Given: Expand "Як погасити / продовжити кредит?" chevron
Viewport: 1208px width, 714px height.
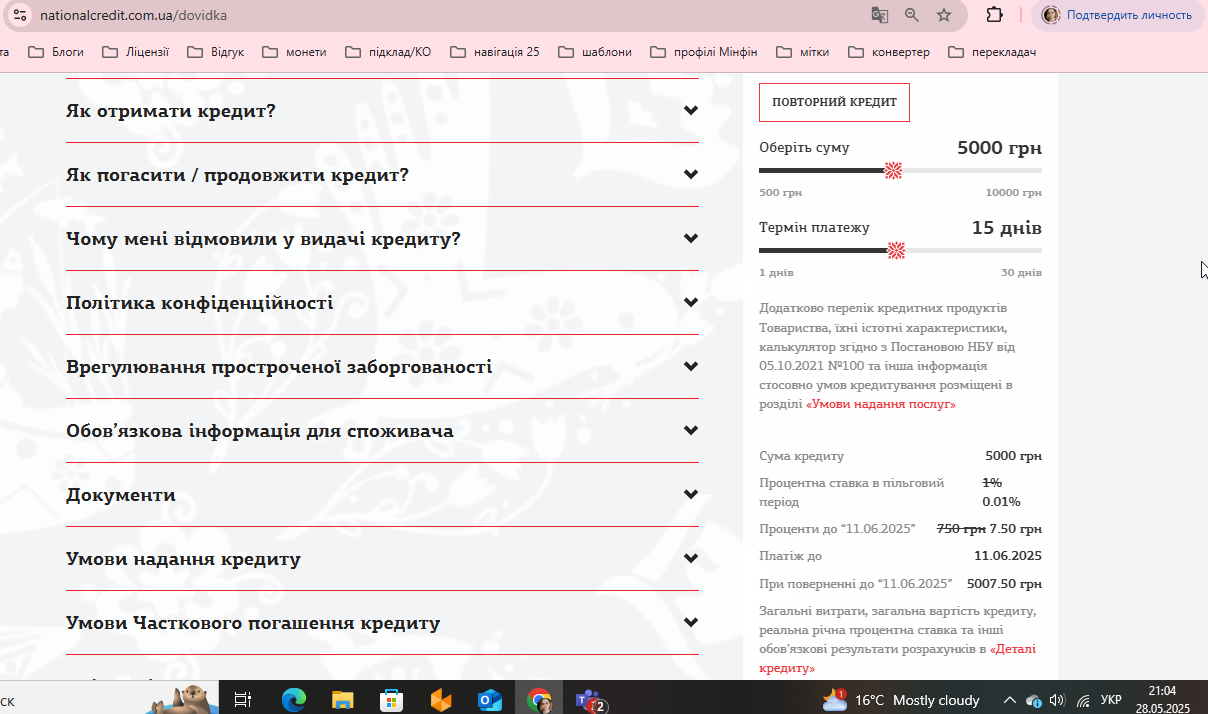Looking at the screenshot, I should pyautogui.click(x=690, y=175).
